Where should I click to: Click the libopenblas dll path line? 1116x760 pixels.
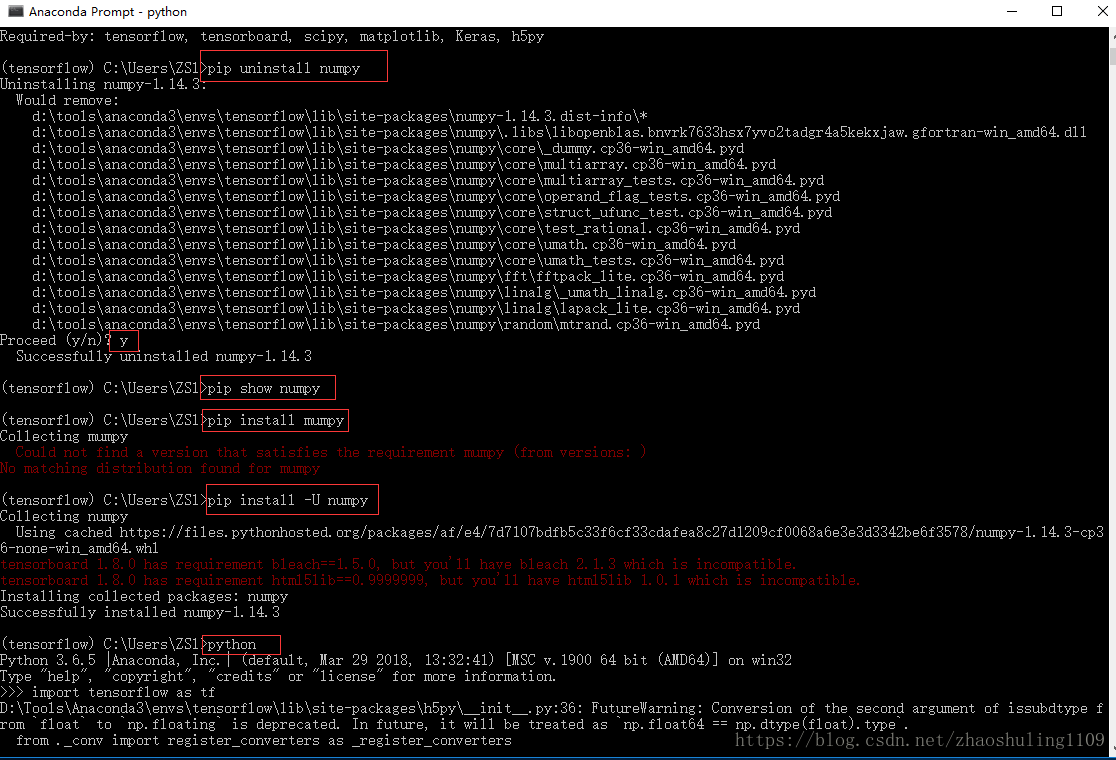[559, 132]
